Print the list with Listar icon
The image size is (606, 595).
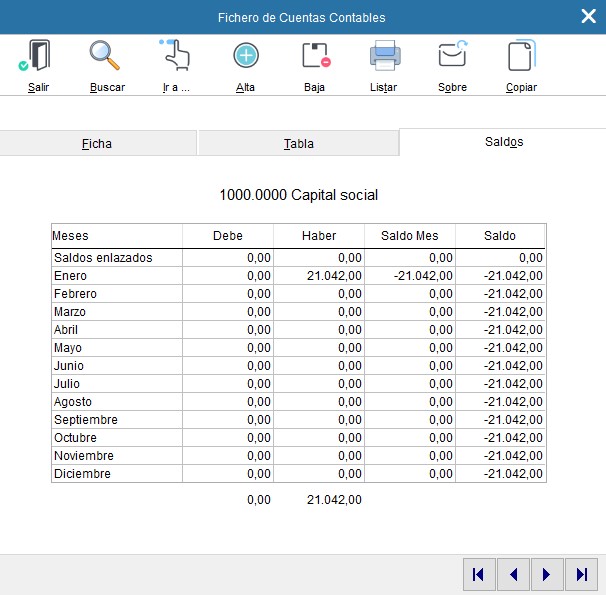pyautogui.click(x=384, y=57)
